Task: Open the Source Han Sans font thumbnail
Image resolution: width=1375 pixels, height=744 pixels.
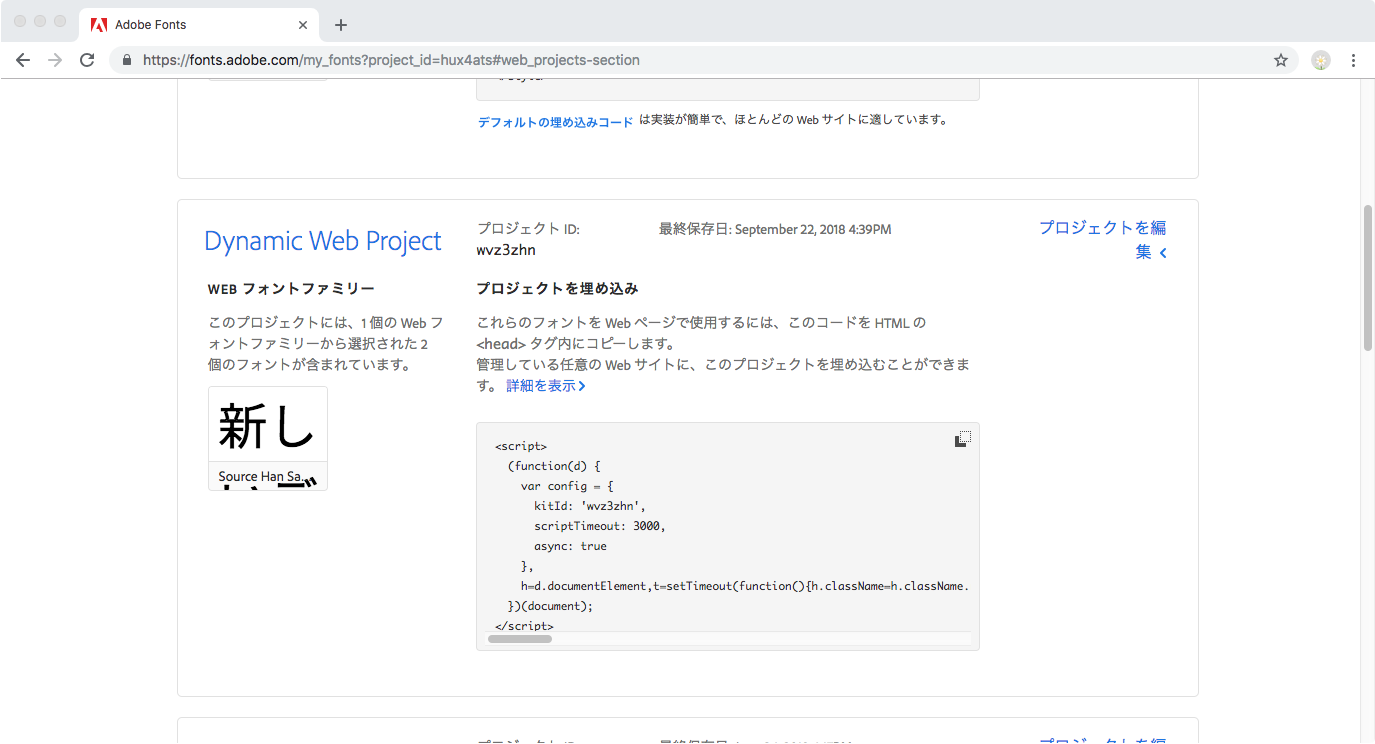Action: point(268,438)
